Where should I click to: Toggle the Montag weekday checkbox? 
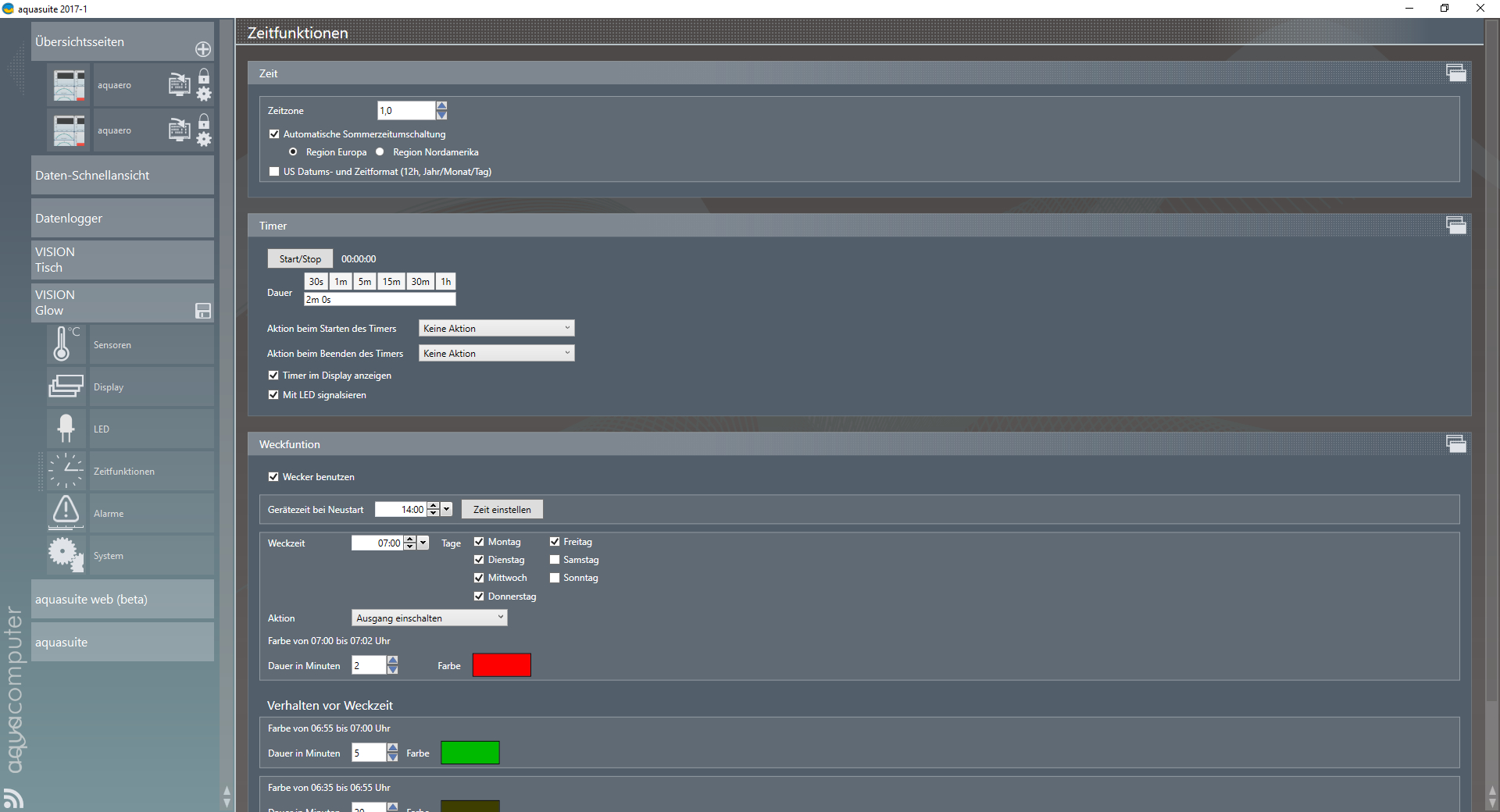(x=479, y=542)
